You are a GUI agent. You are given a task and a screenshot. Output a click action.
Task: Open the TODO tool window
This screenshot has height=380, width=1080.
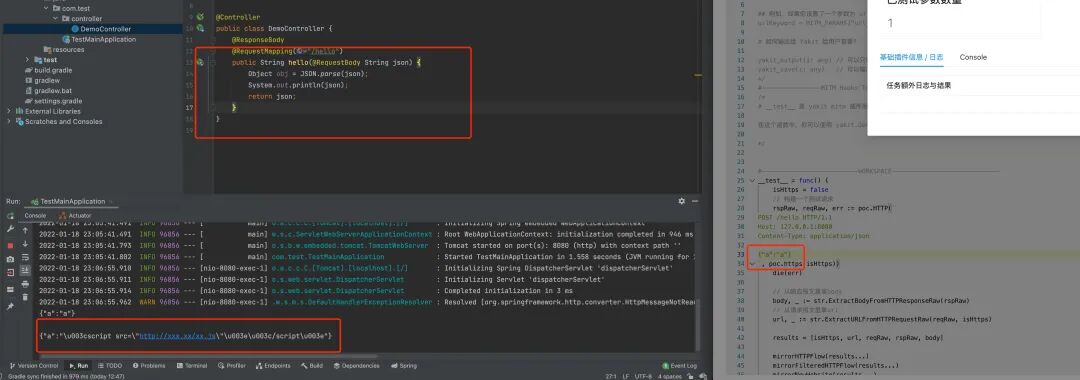(110, 366)
